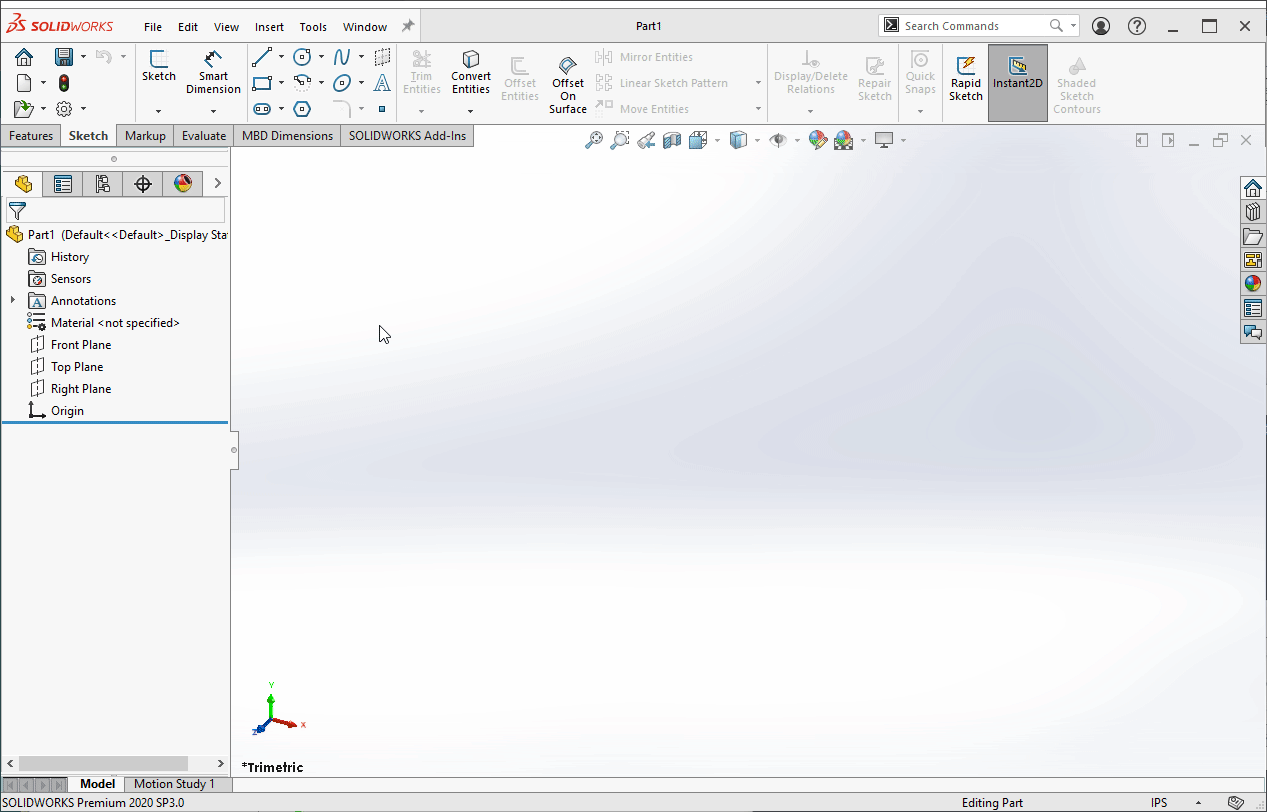
Task: Click Offset On Surface button
Action: (x=567, y=85)
